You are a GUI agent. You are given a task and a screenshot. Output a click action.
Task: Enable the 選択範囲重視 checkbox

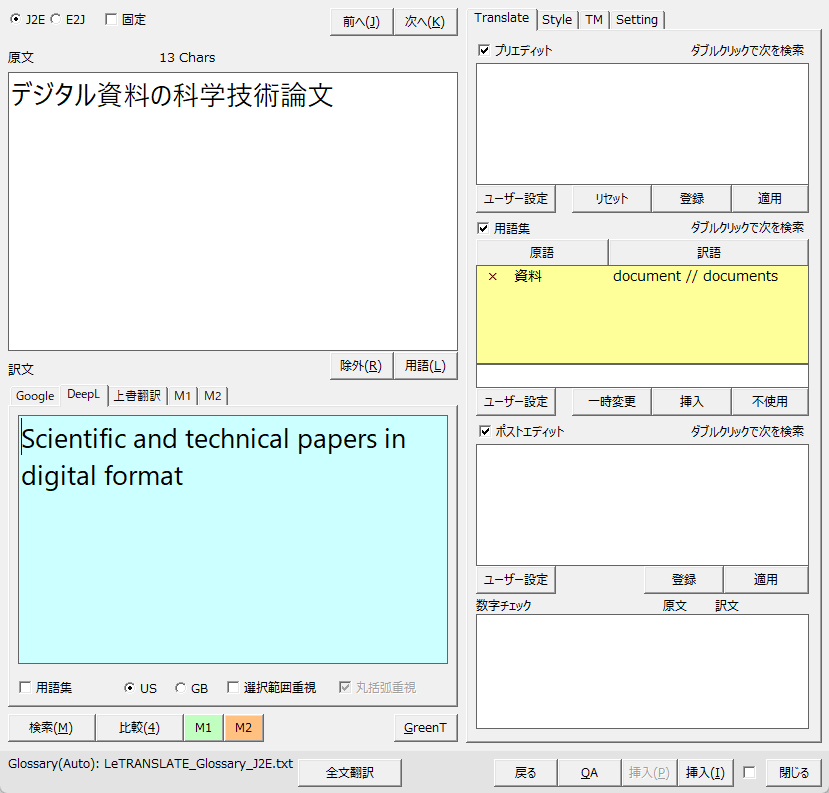point(233,688)
